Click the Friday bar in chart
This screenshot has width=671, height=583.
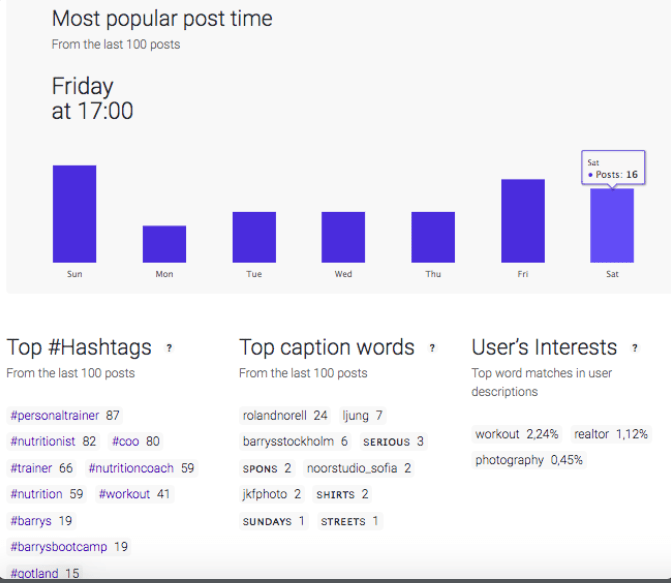(x=523, y=221)
